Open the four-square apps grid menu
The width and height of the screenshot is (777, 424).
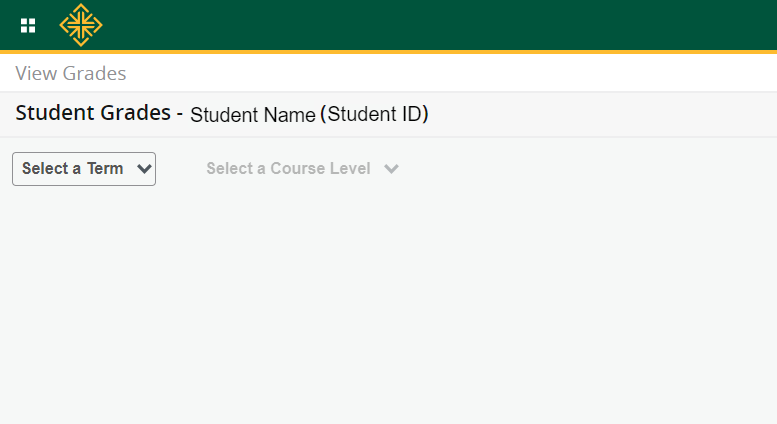point(28,25)
